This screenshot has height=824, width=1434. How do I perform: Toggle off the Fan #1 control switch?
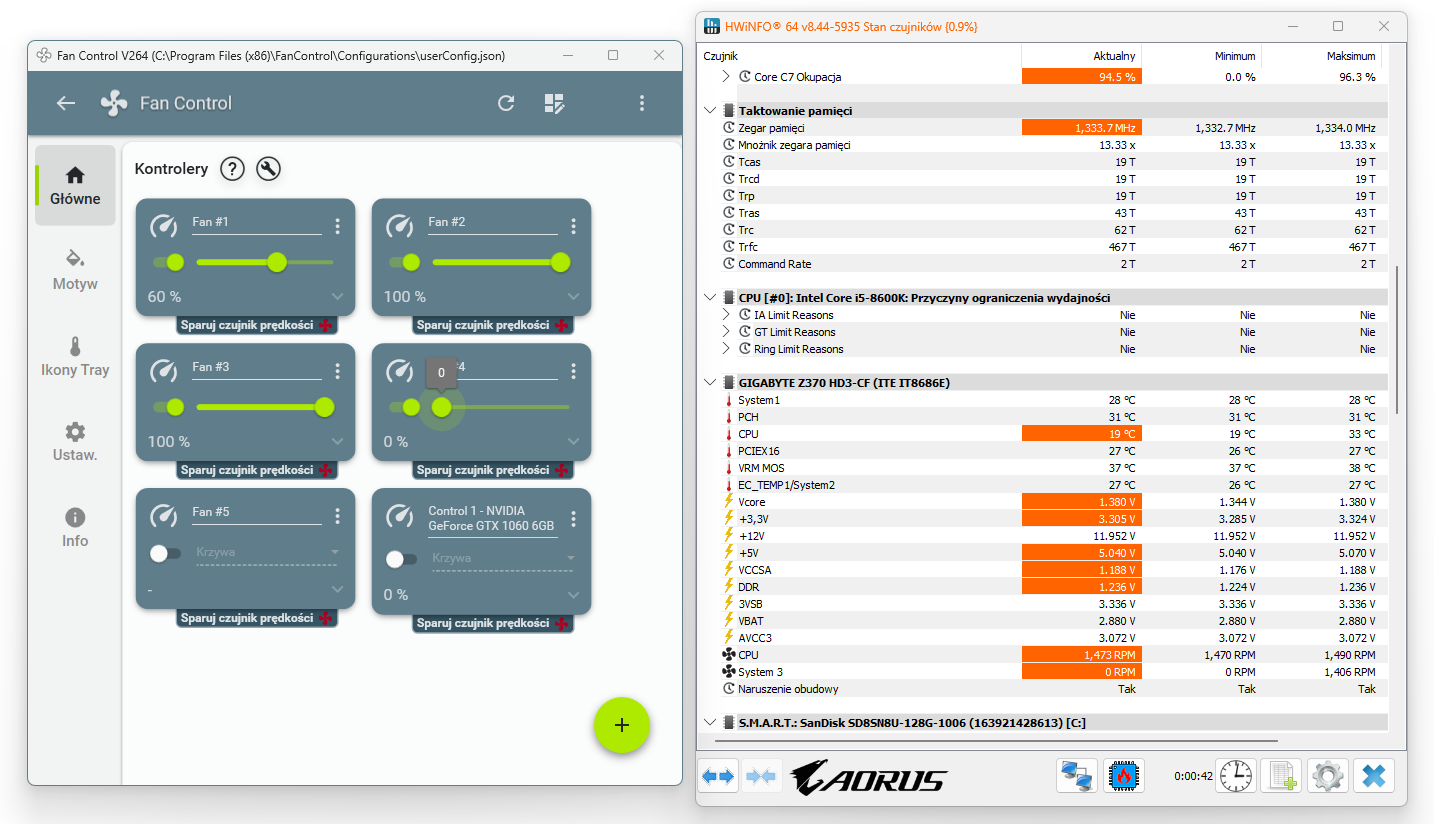pos(169,262)
